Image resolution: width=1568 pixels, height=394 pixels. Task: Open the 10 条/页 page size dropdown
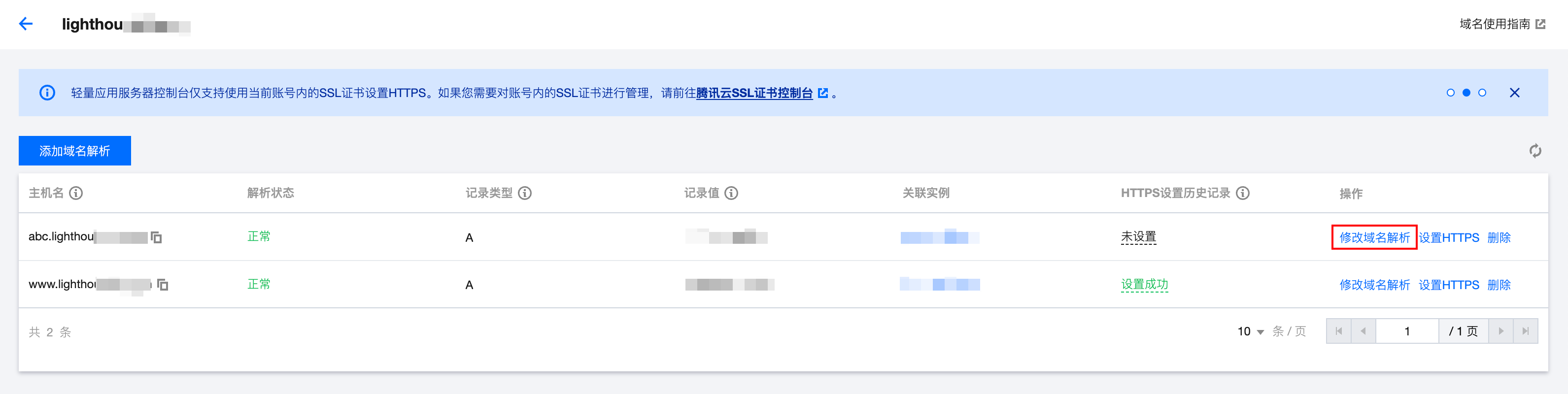(1250, 331)
